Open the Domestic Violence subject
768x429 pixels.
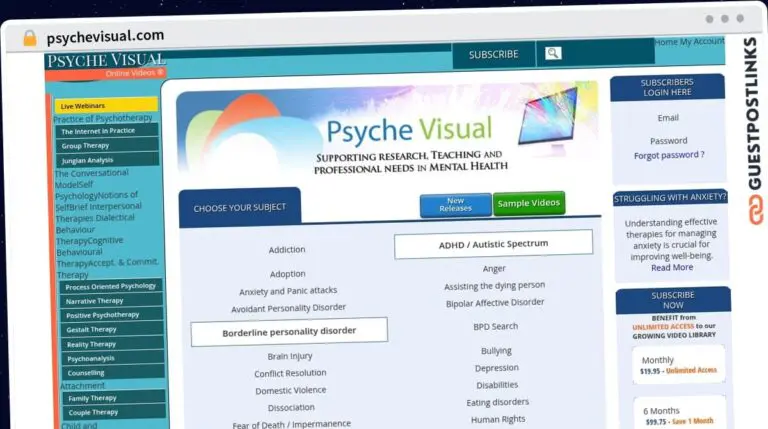290,390
